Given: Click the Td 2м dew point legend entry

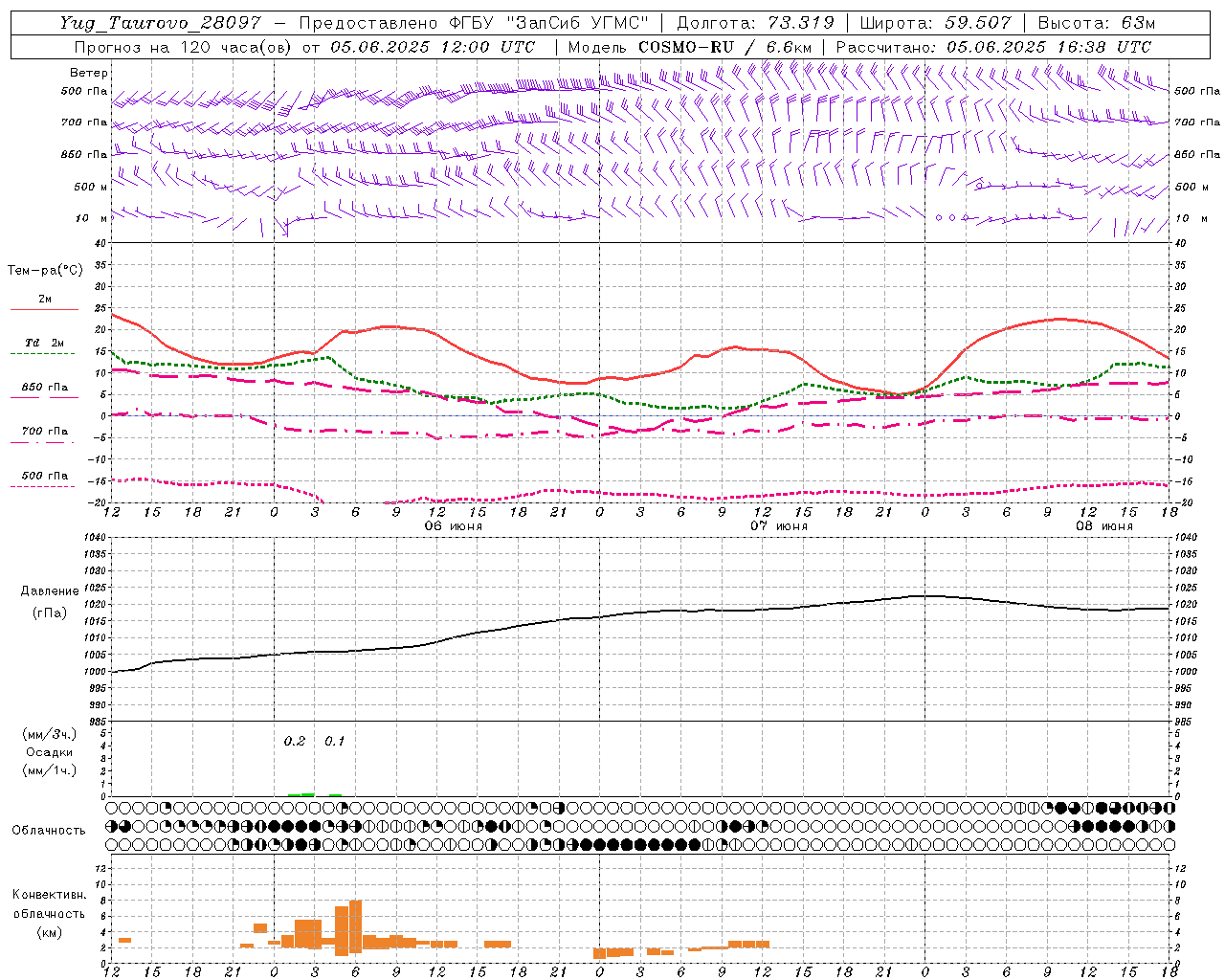Looking at the screenshot, I should point(45,343).
